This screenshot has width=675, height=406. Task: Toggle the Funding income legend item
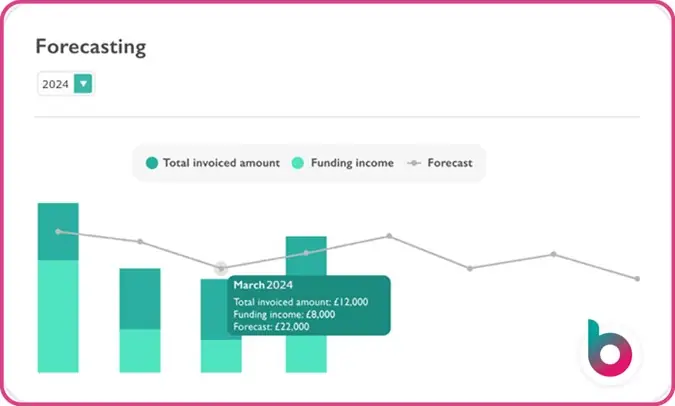coord(342,162)
